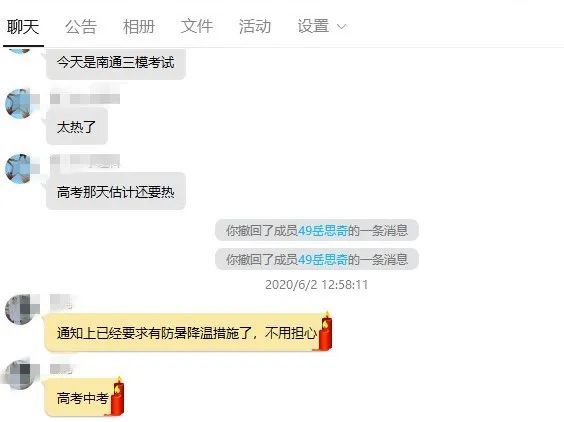564x422 pixels.
Task: Click the second 49岳思奇 member link
Action: click(x=323, y=259)
